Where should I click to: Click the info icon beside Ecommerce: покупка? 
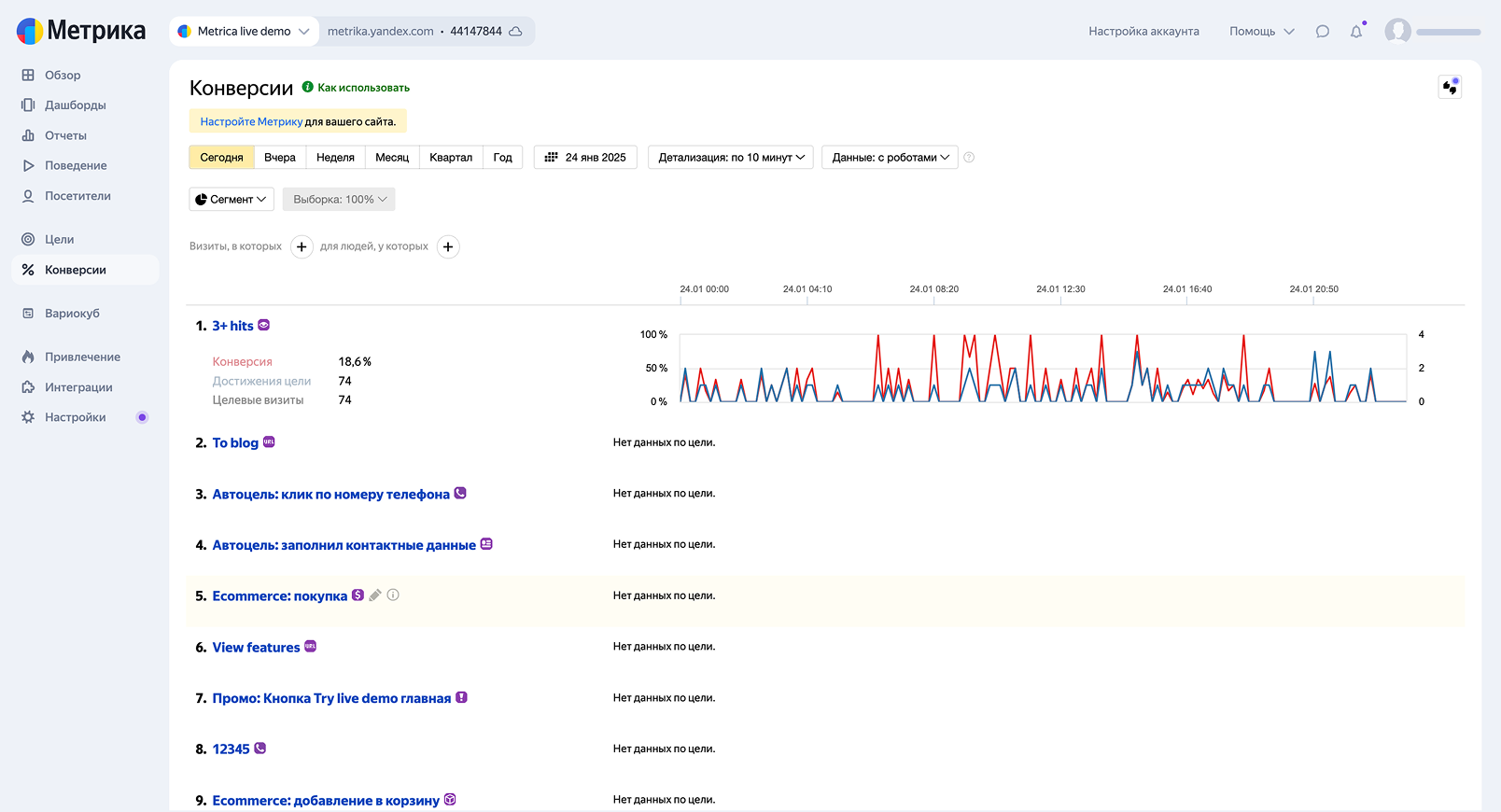click(x=393, y=595)
